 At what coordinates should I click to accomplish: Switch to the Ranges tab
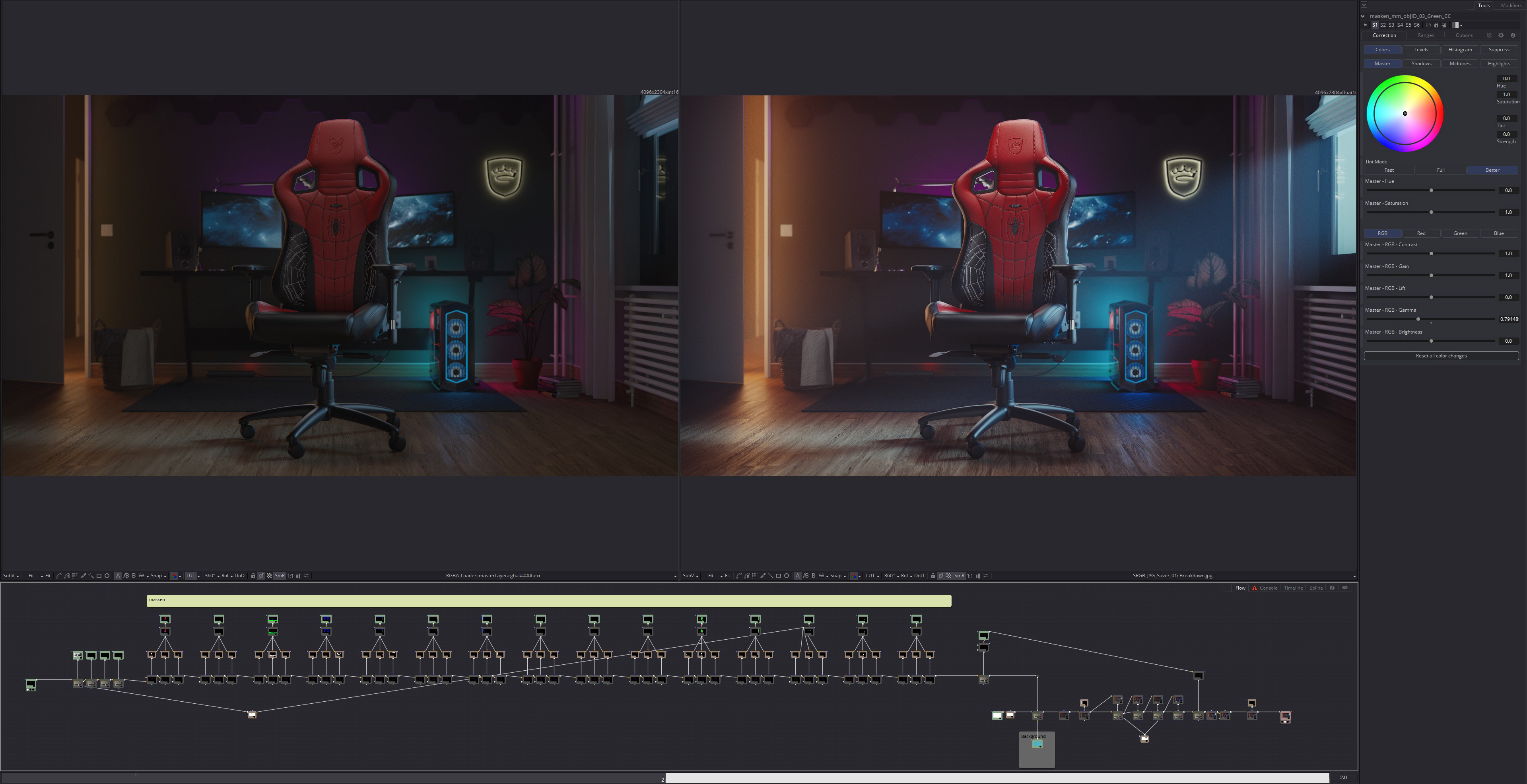pyautogui.click(x=1426, y=35)
